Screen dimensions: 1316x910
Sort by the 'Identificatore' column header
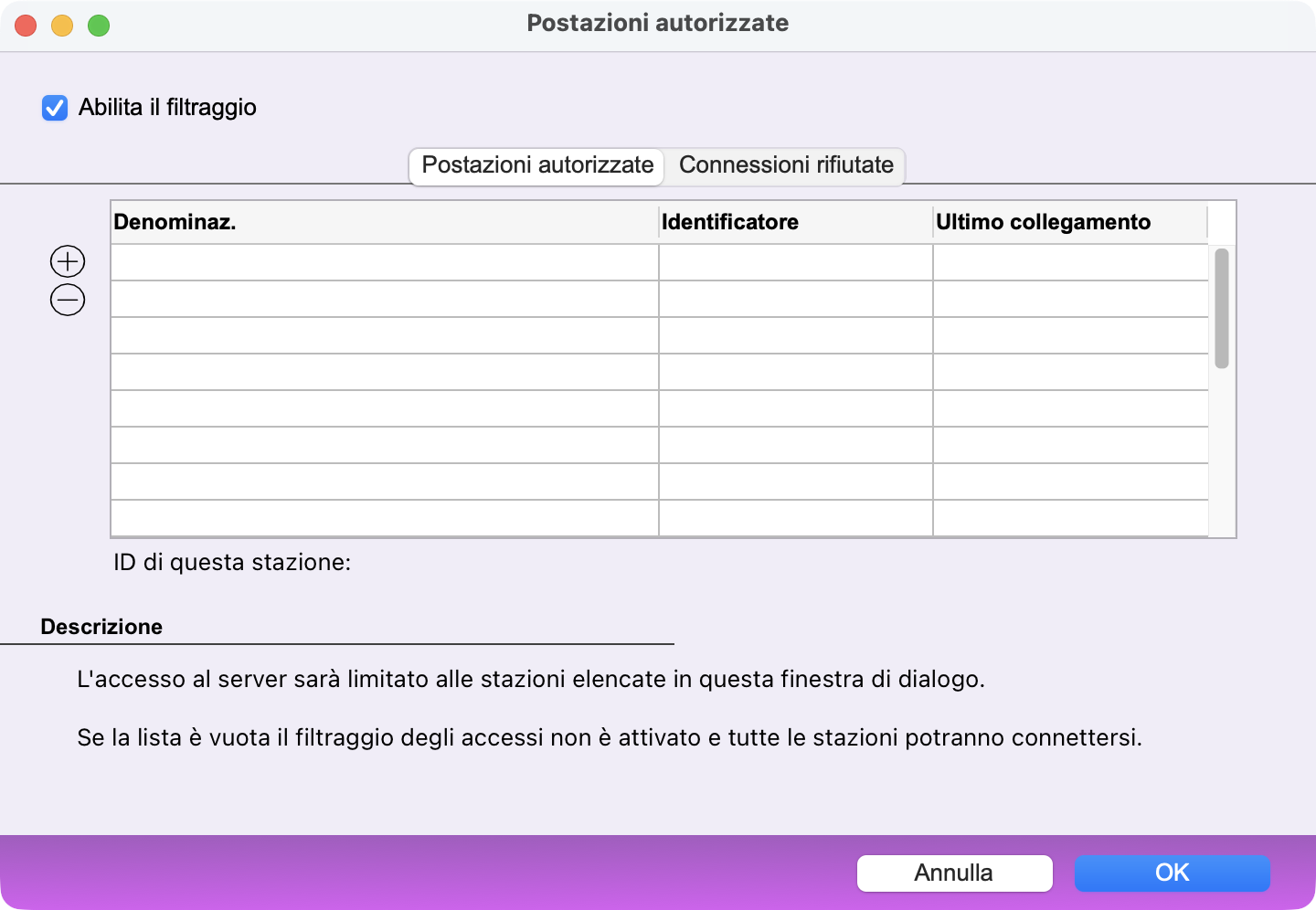tap(795, 222)
